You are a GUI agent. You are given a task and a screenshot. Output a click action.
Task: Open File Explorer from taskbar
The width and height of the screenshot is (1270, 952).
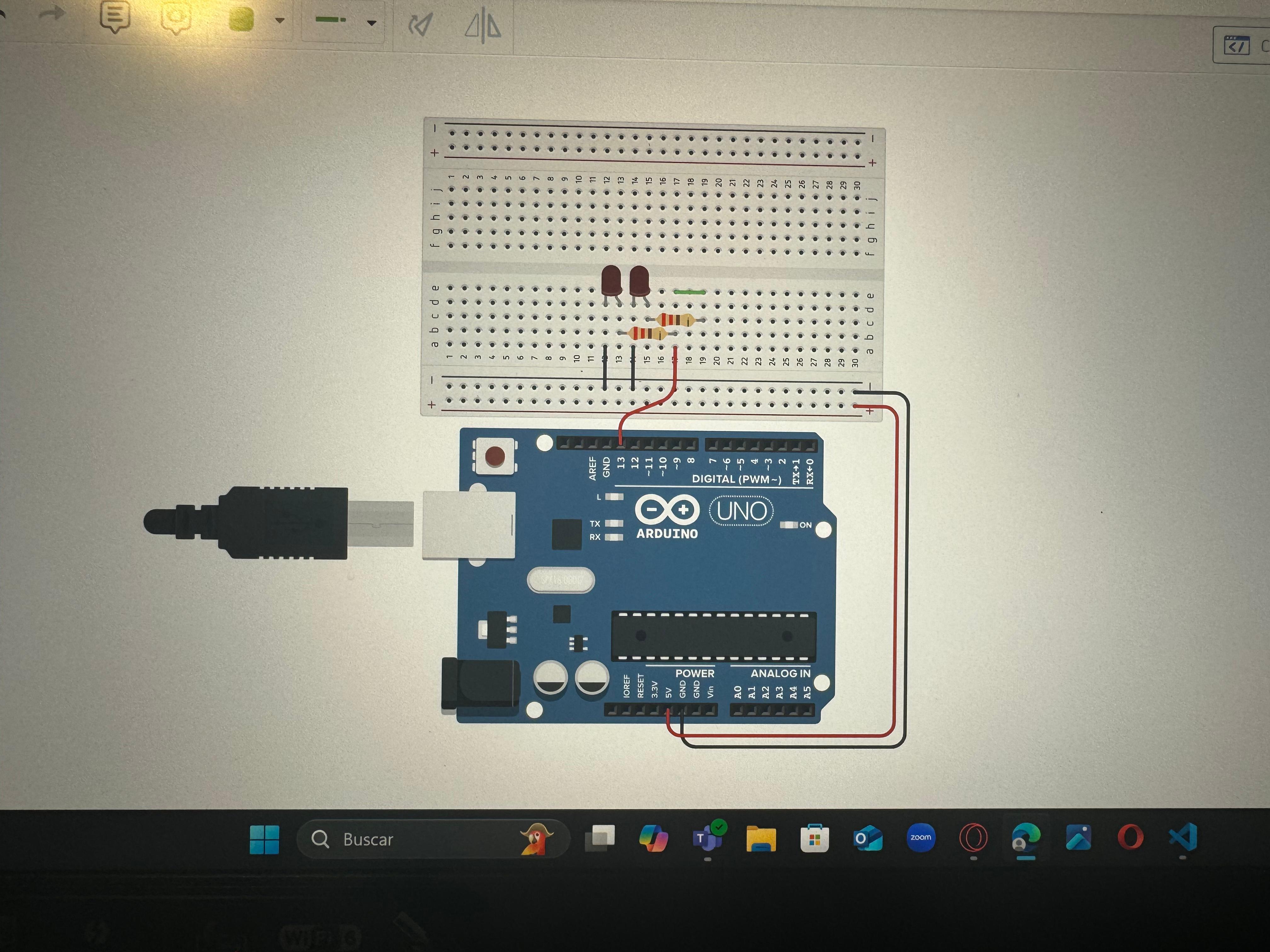pyautogui.click(x=761, y=839)
